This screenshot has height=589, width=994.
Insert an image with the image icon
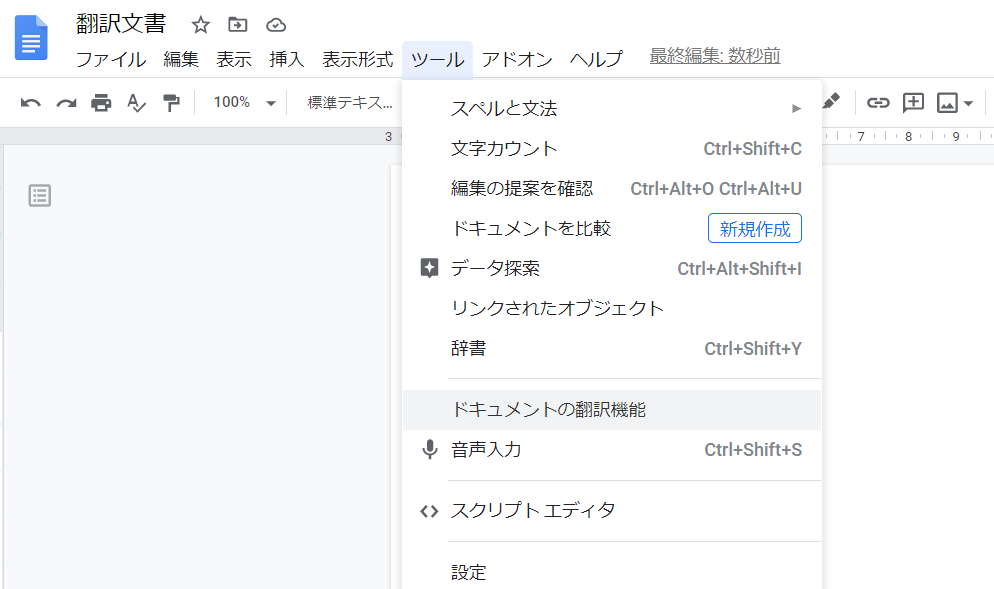[x=947, y=103]
